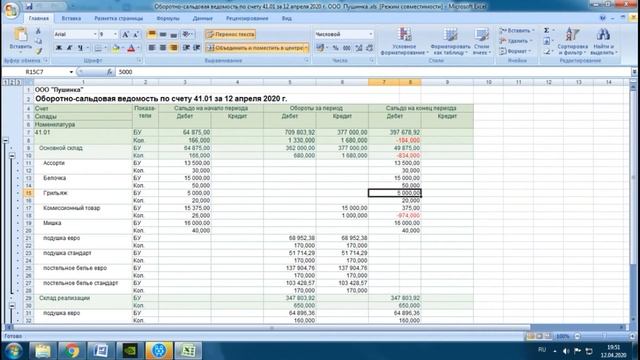
Task: Toggle middle vertical alignment
Action: point(163,34)
